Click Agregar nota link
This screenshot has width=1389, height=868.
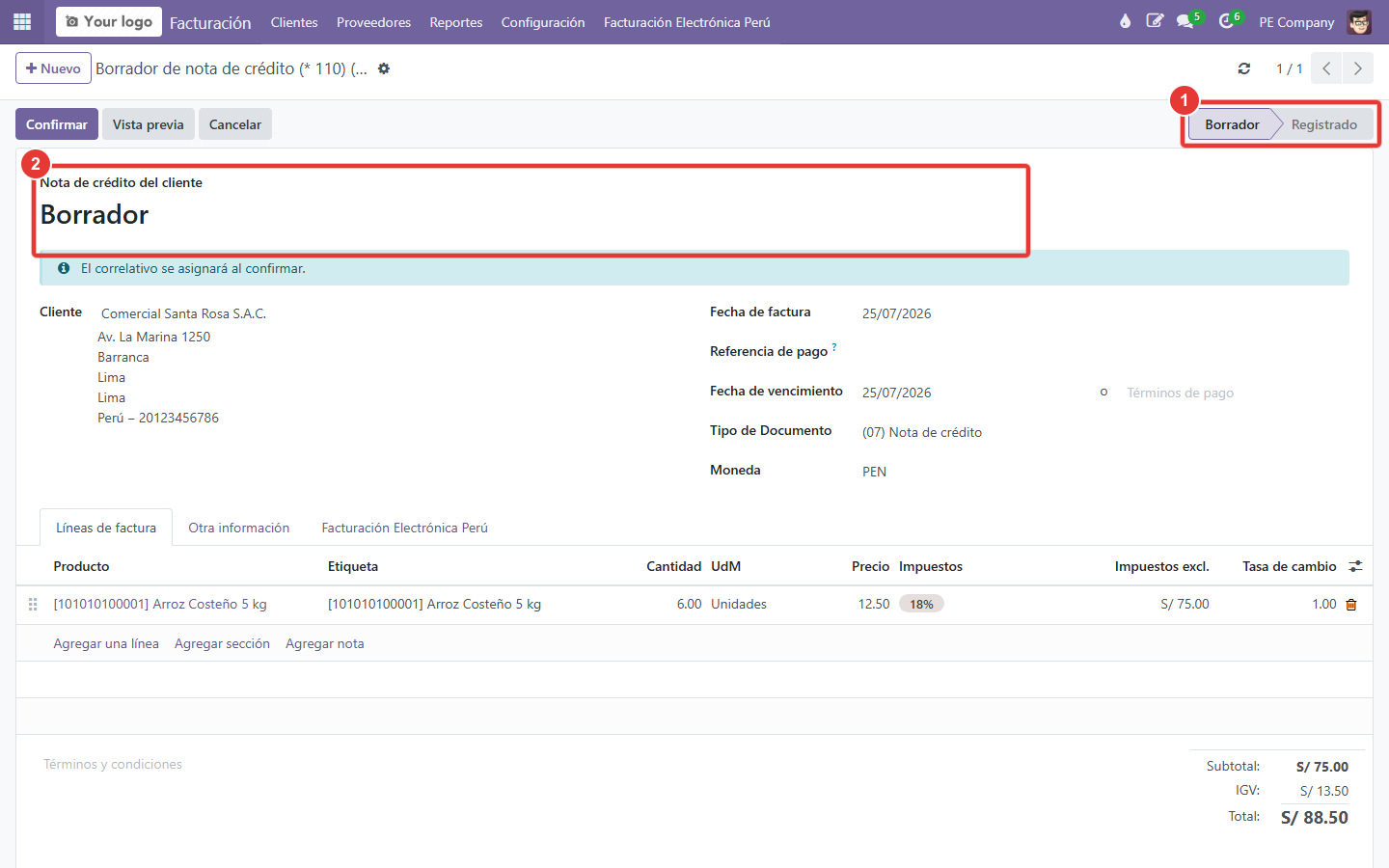tap(325, 643)
